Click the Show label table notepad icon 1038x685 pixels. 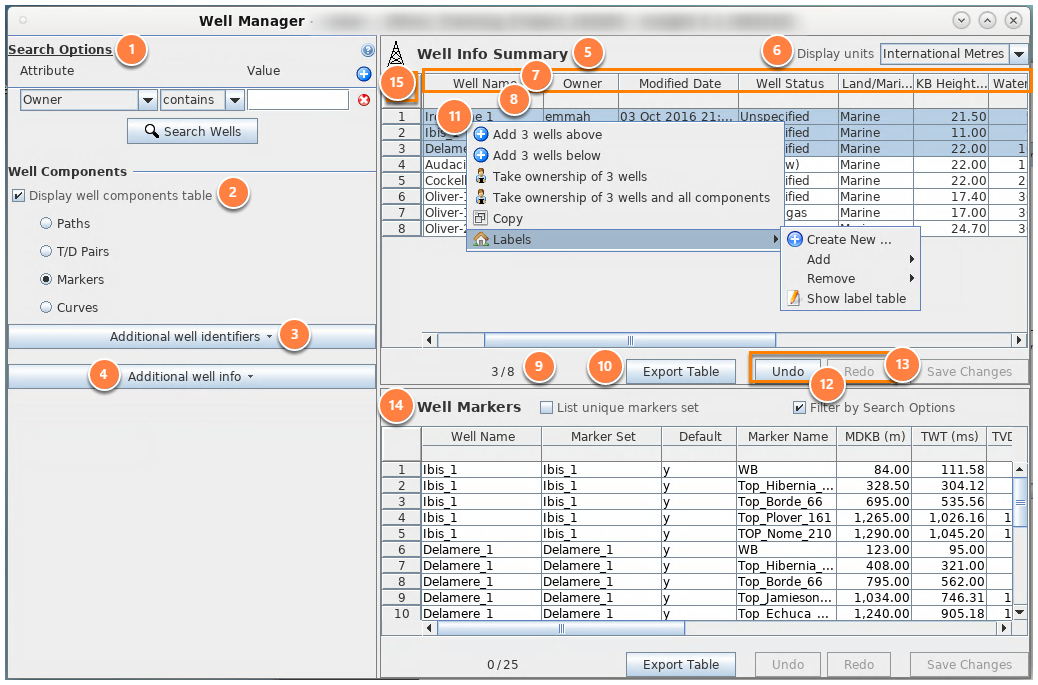793,298
